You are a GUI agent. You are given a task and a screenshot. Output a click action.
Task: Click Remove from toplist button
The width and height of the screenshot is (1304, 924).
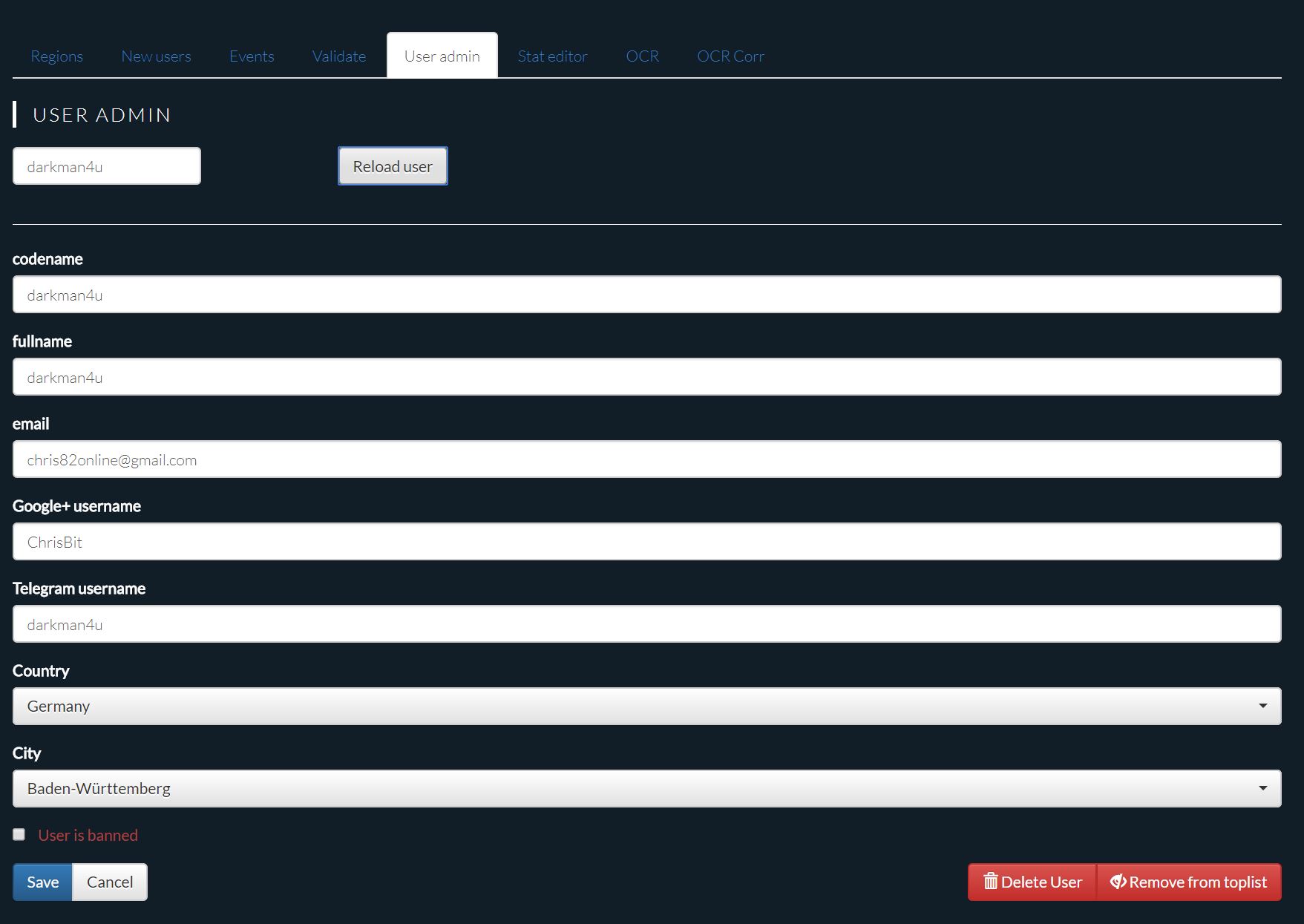point(1189,882)
